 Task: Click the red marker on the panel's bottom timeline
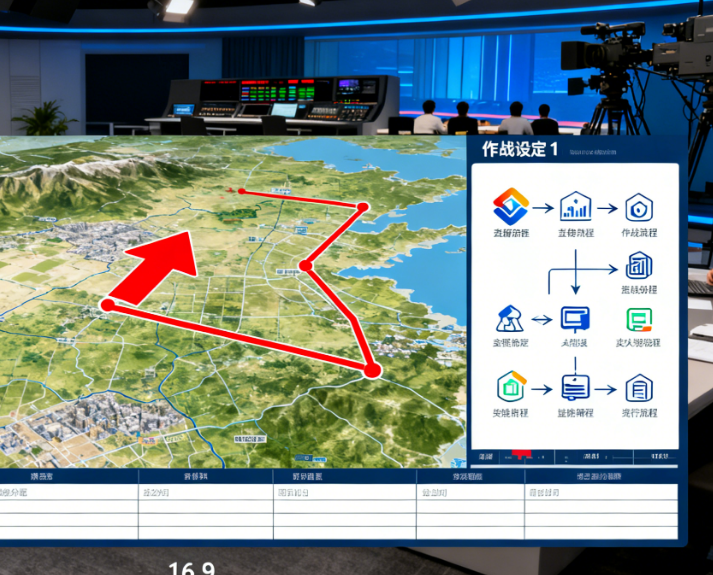point(521,454)
